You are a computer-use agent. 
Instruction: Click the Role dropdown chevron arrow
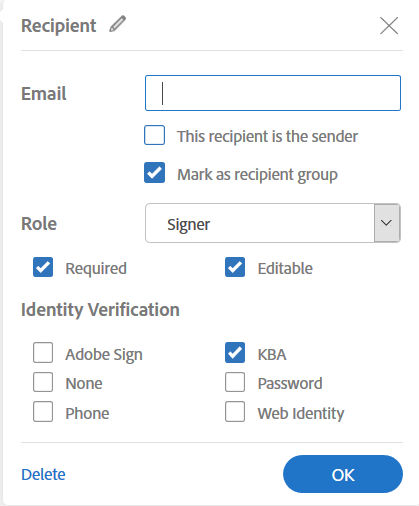[x=387, y=223]
